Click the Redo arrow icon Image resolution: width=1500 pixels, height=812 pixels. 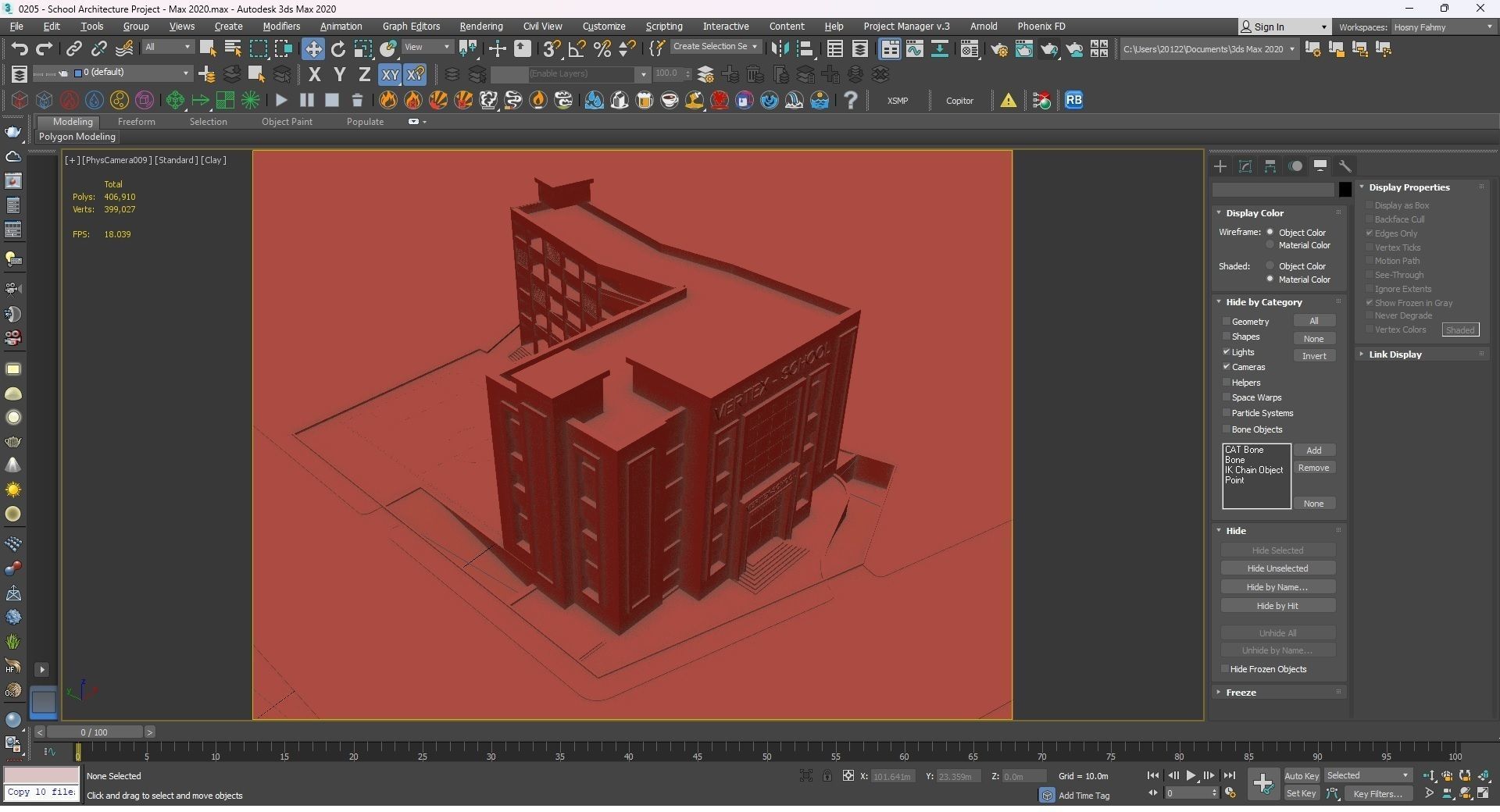[x=45, y=49]
